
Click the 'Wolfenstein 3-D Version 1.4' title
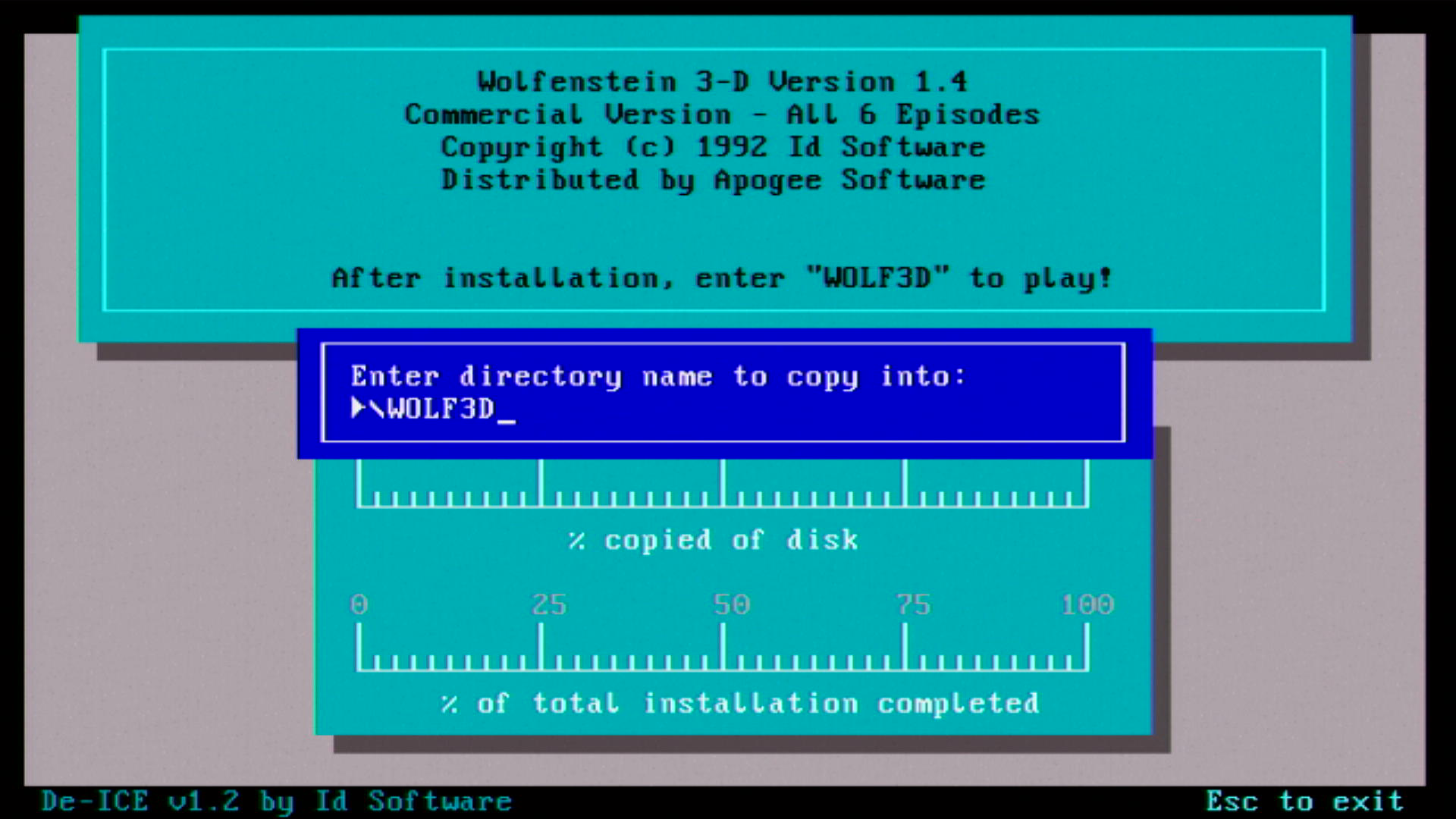pos(722,81)
